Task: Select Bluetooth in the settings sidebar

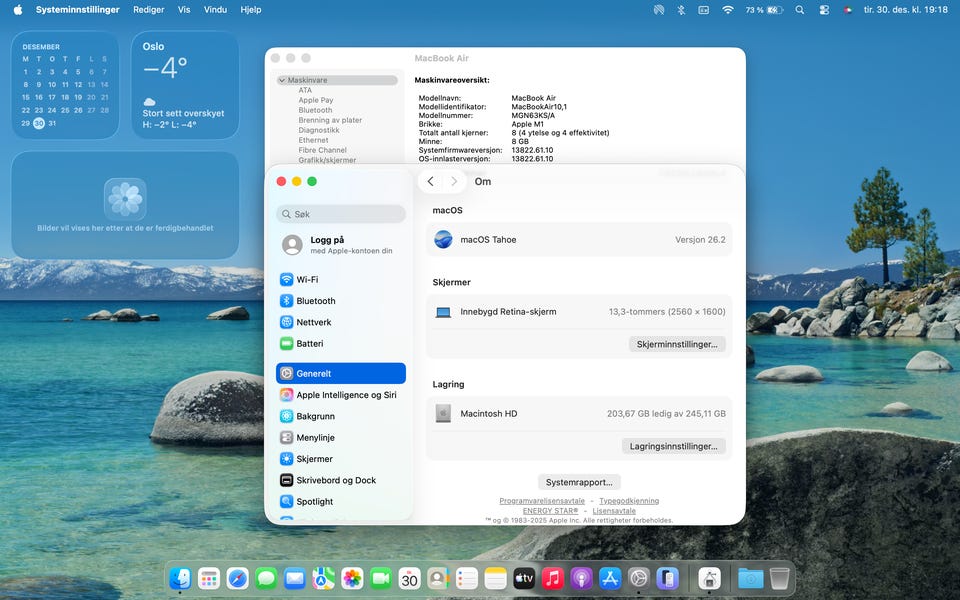Action: [315, 301]
